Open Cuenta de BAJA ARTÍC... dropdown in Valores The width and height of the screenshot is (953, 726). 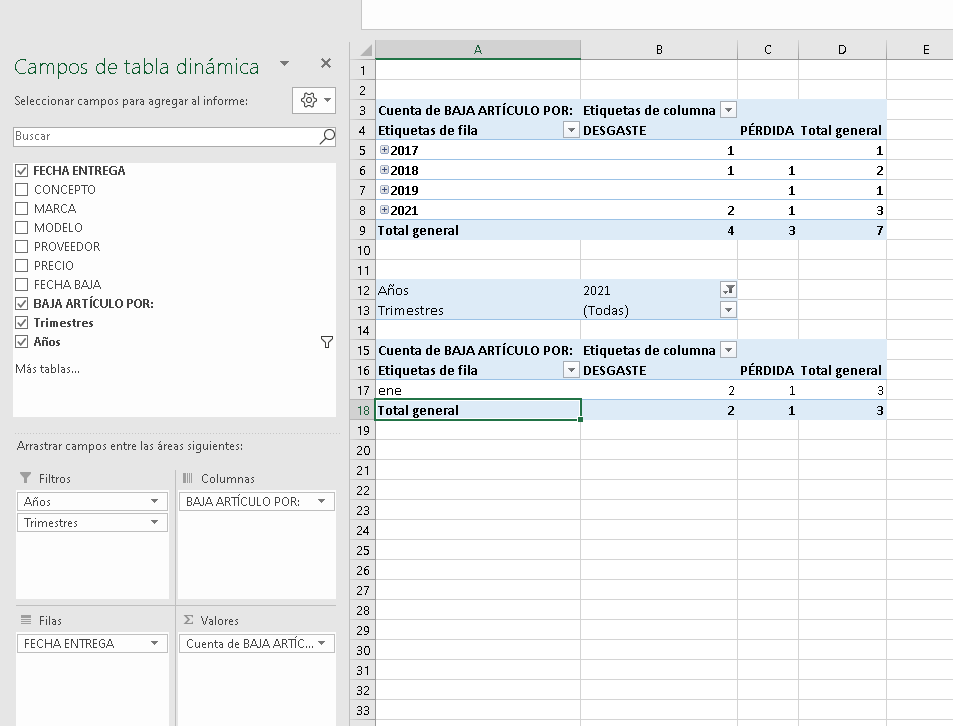[x=322, y=643]
